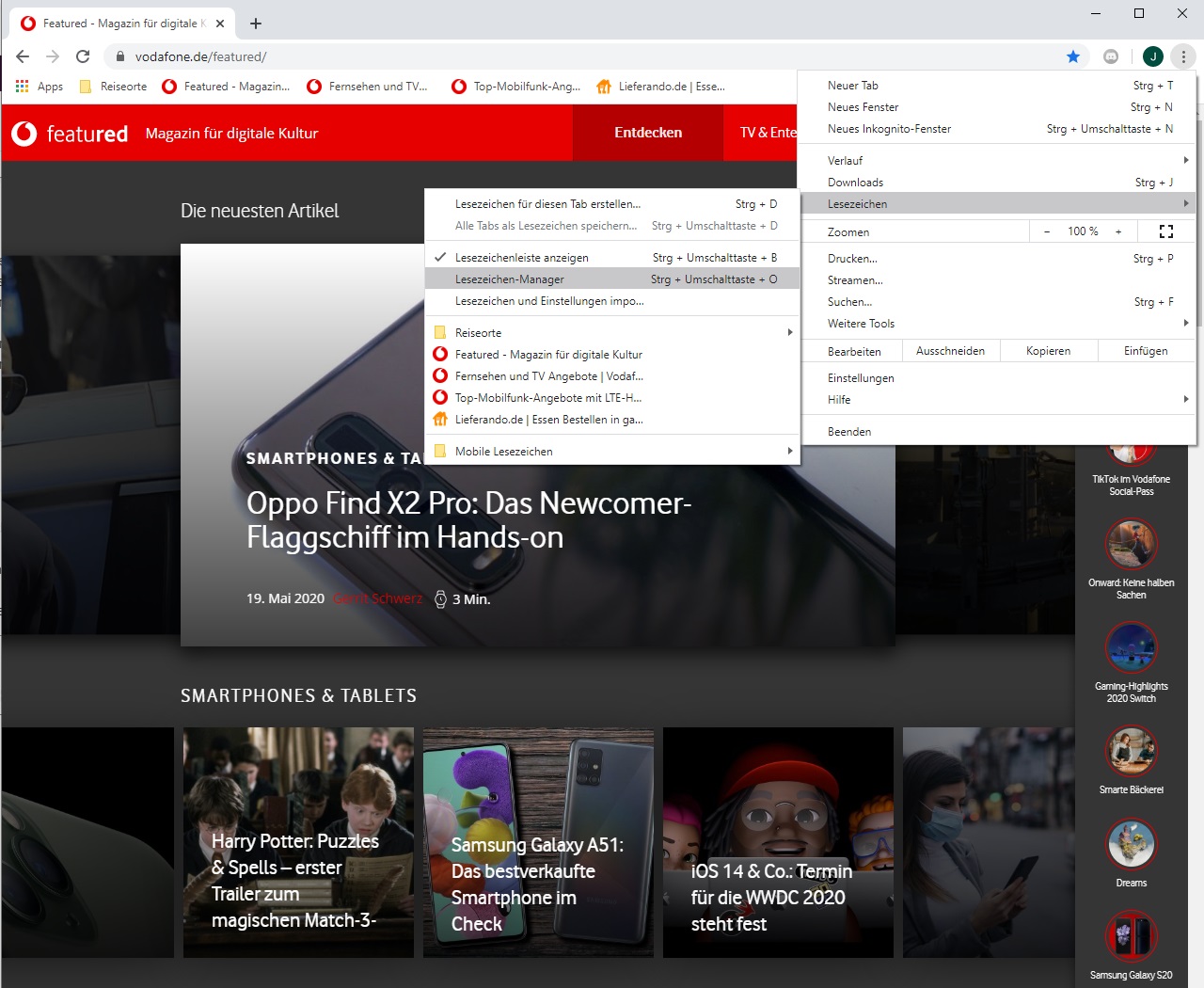Select Neues Fenster menu entry
This screenshot has width=1204, height=988.
click(x=997, y=107)
